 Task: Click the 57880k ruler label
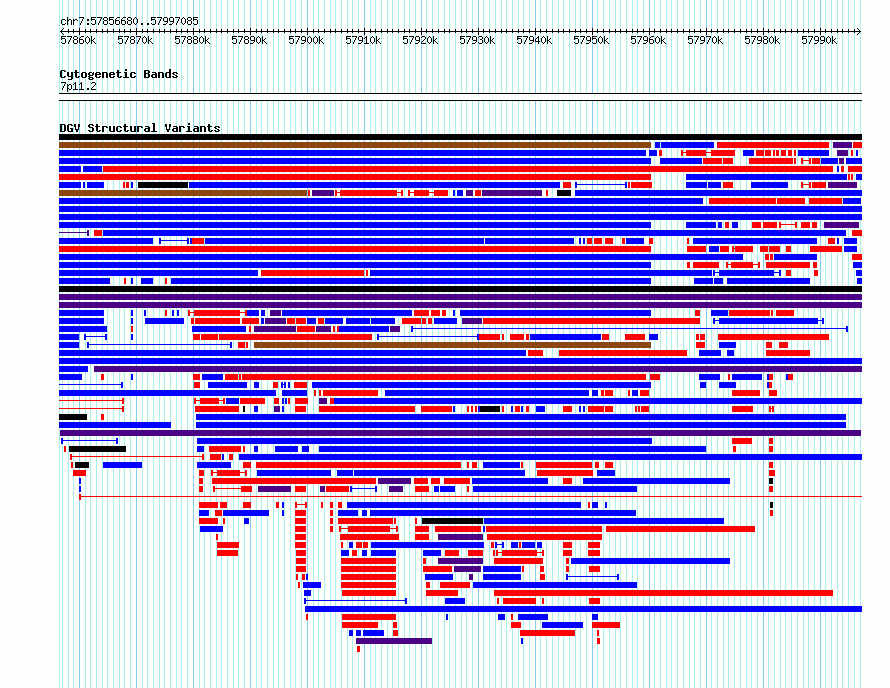pyautogui.click(x=192, y=41)
